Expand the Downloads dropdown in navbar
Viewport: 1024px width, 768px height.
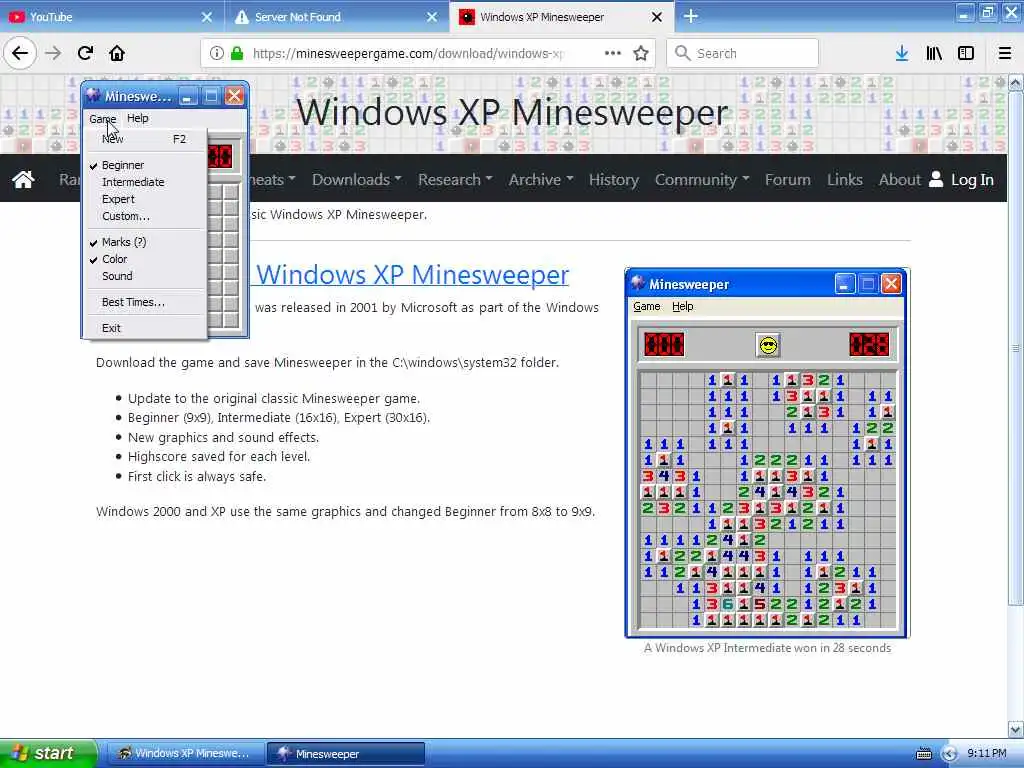pyautogui.click(x=357, y=180)
